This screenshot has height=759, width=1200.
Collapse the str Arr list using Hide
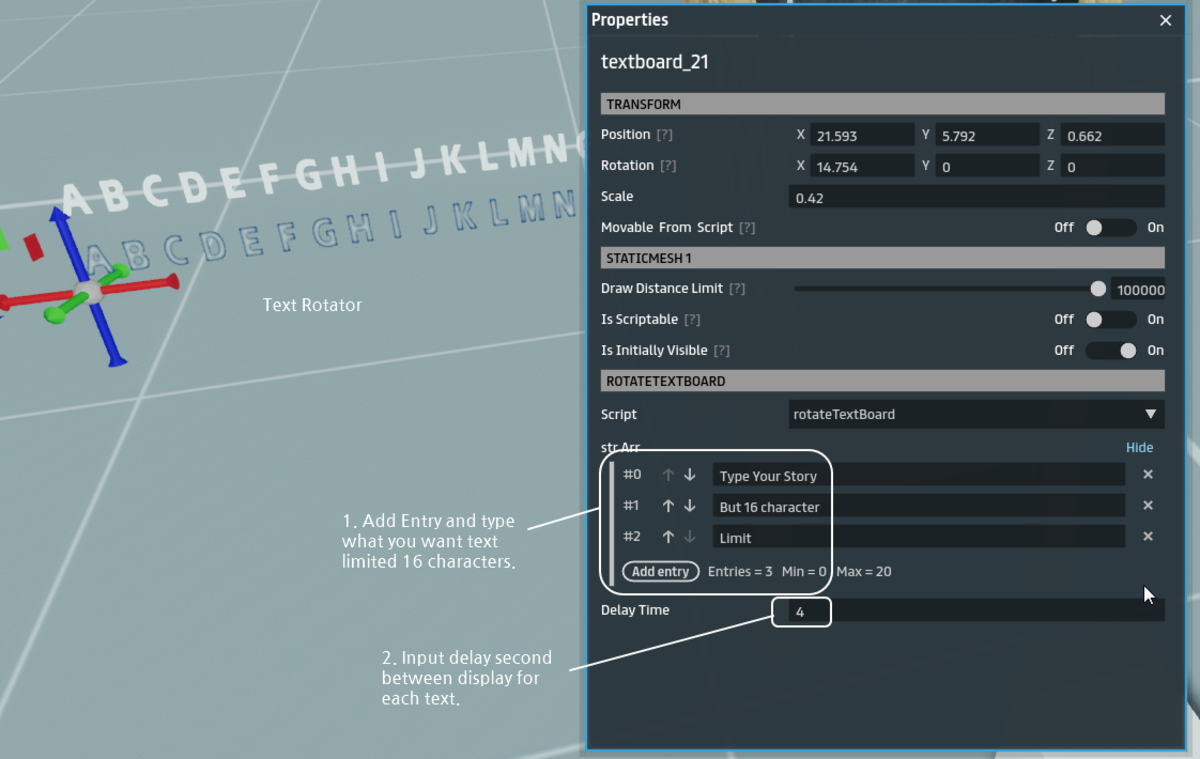pos(1139,447)
